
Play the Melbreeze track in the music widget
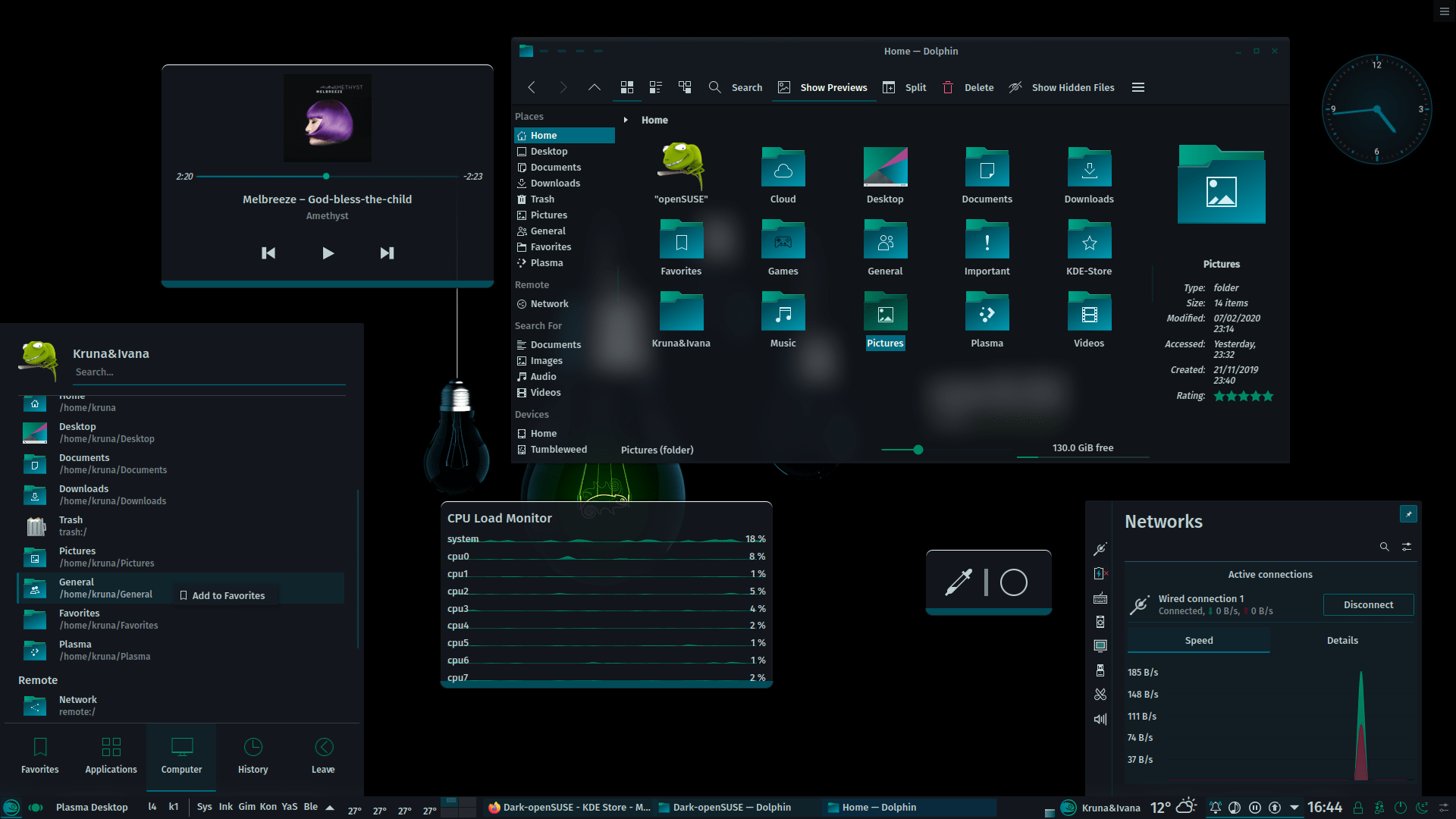coord(328,253)
